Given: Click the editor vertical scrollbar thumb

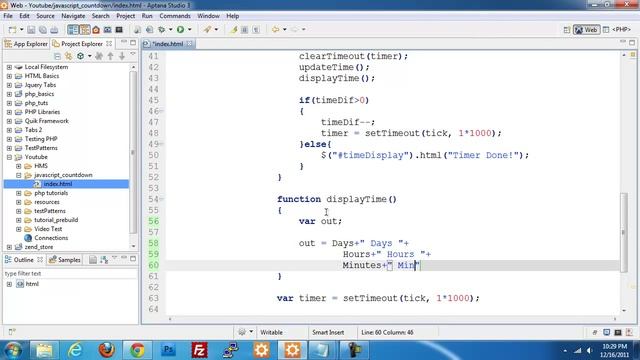Looking at the screenshot, I should 624,233.
